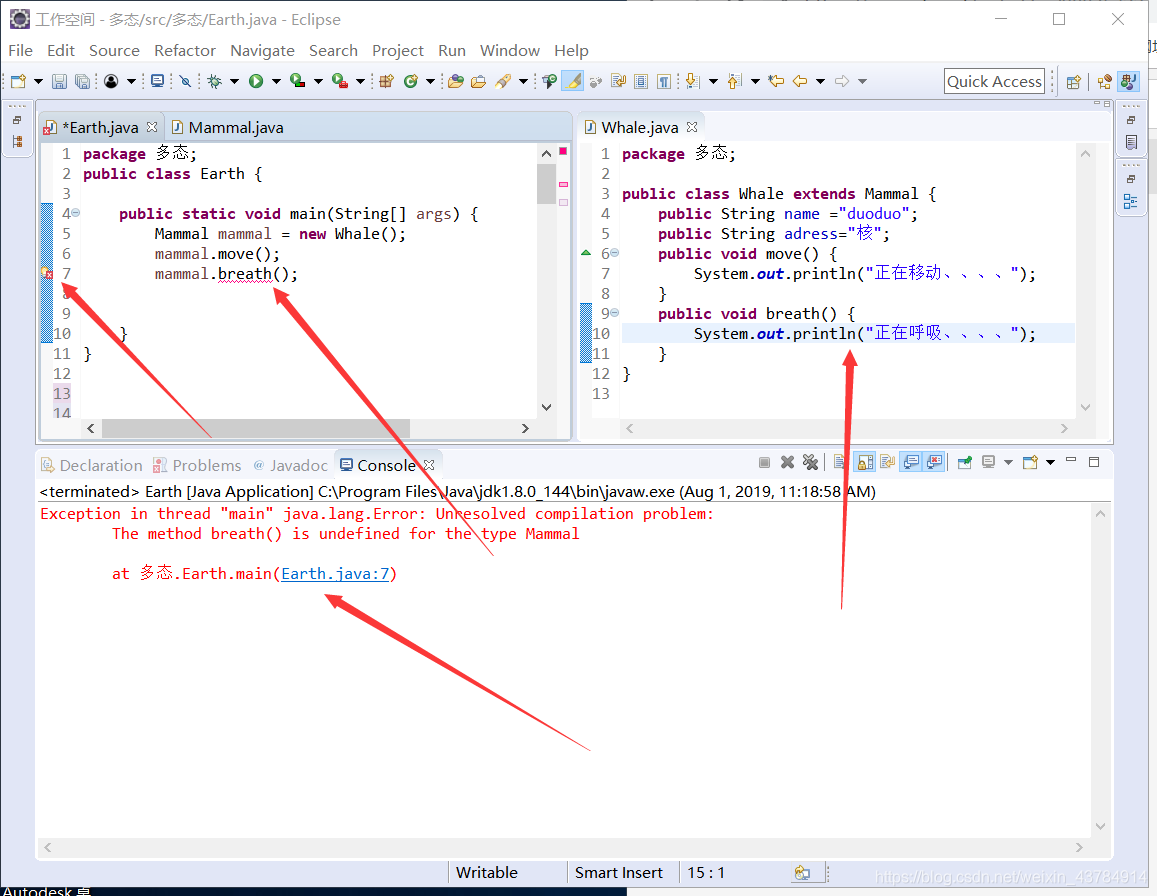Open dropdown next to External Tools icon
The height and width of the screenshot is (896, 1157).
coord(361,81)
